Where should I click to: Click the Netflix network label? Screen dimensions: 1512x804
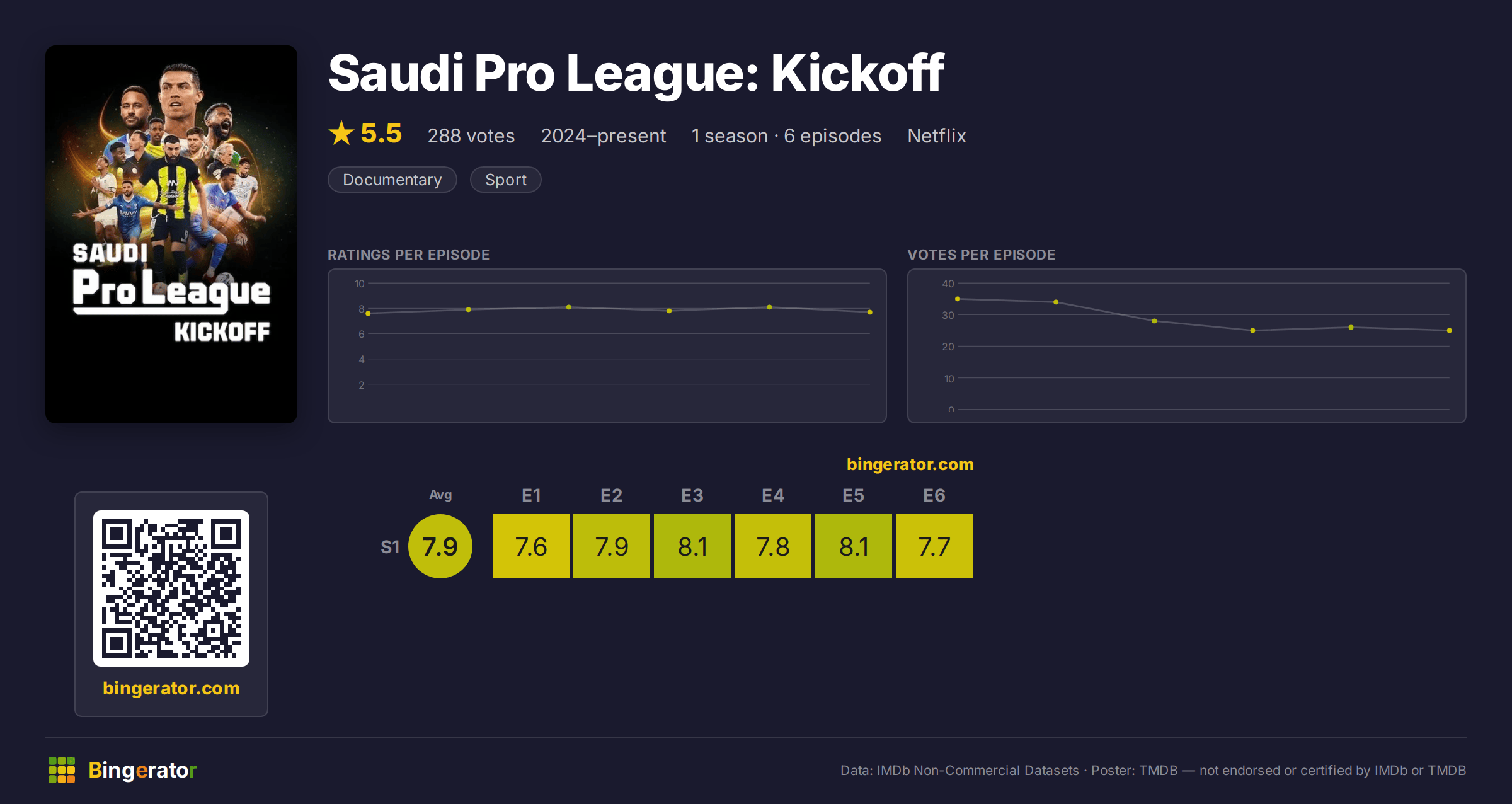tap(936, 135)
